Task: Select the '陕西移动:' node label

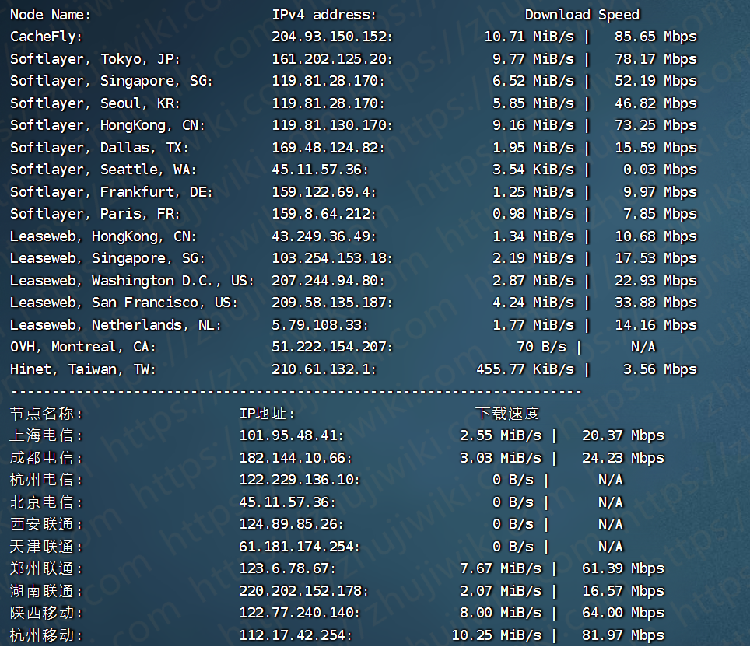Action: (46, 613)
